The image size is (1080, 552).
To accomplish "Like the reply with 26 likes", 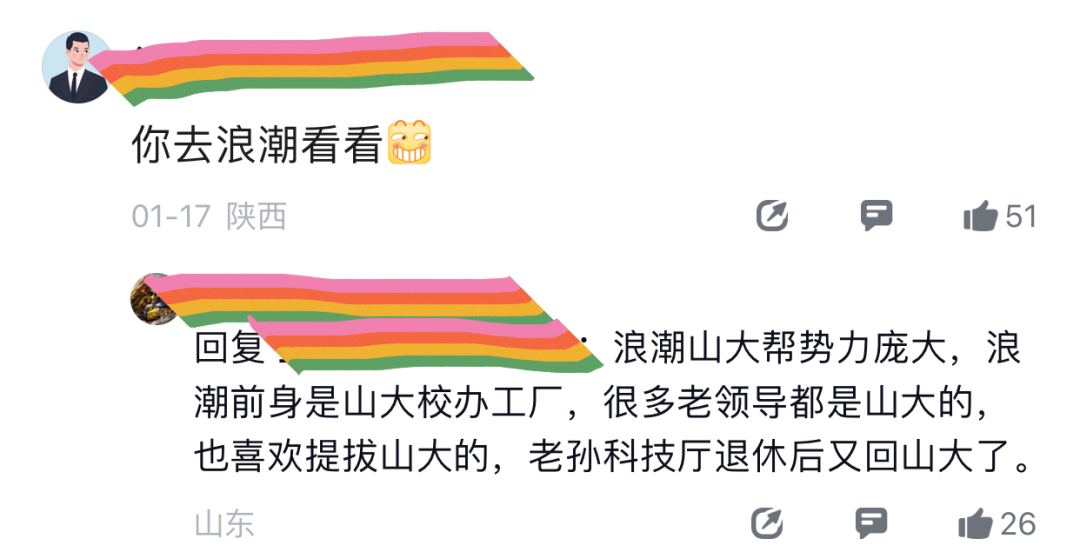I will tap(975, 524).
